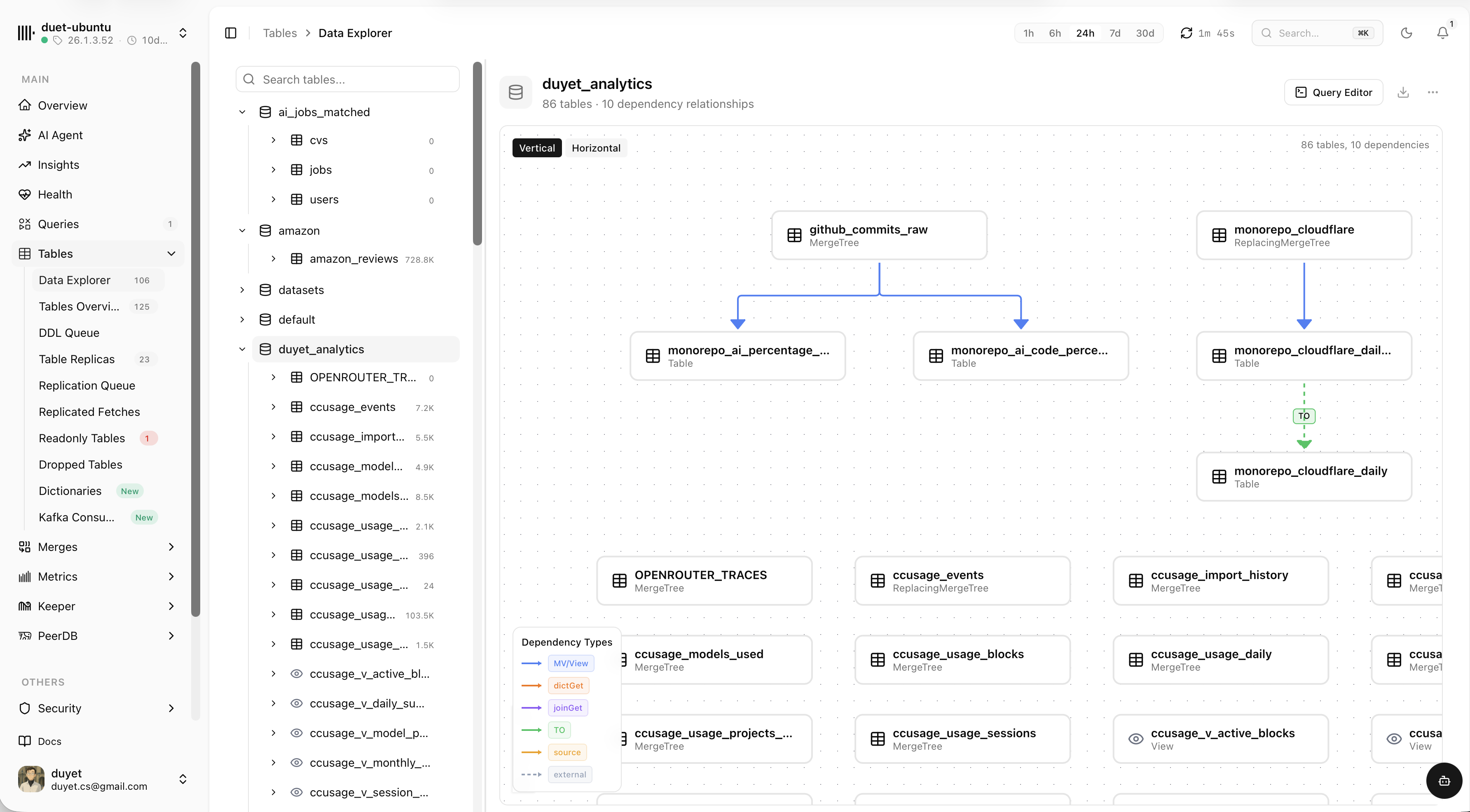The image size is (1470, 812).
Task: Click the MV/View legend badge
Action: click(571, 663)
